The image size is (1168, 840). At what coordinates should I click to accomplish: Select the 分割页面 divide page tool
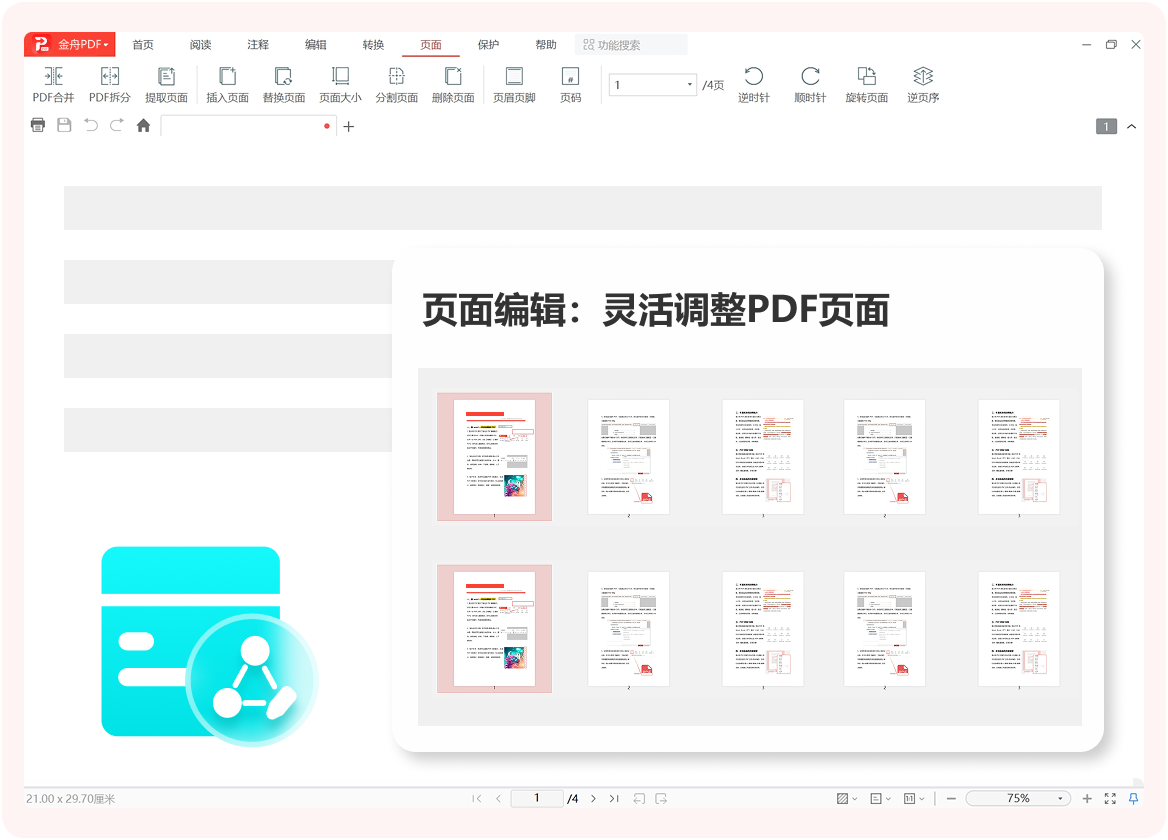[396, 85]
